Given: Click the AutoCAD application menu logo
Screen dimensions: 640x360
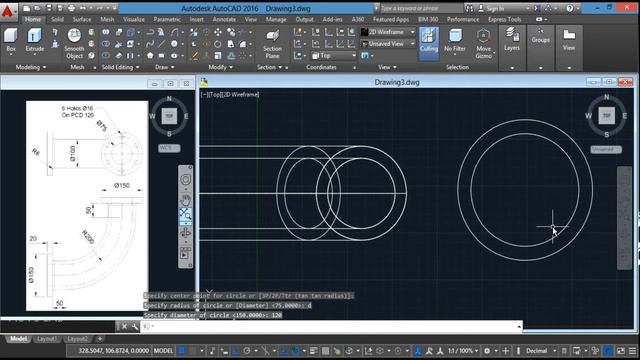Looking at the screenshot, I should click(8, 11).
